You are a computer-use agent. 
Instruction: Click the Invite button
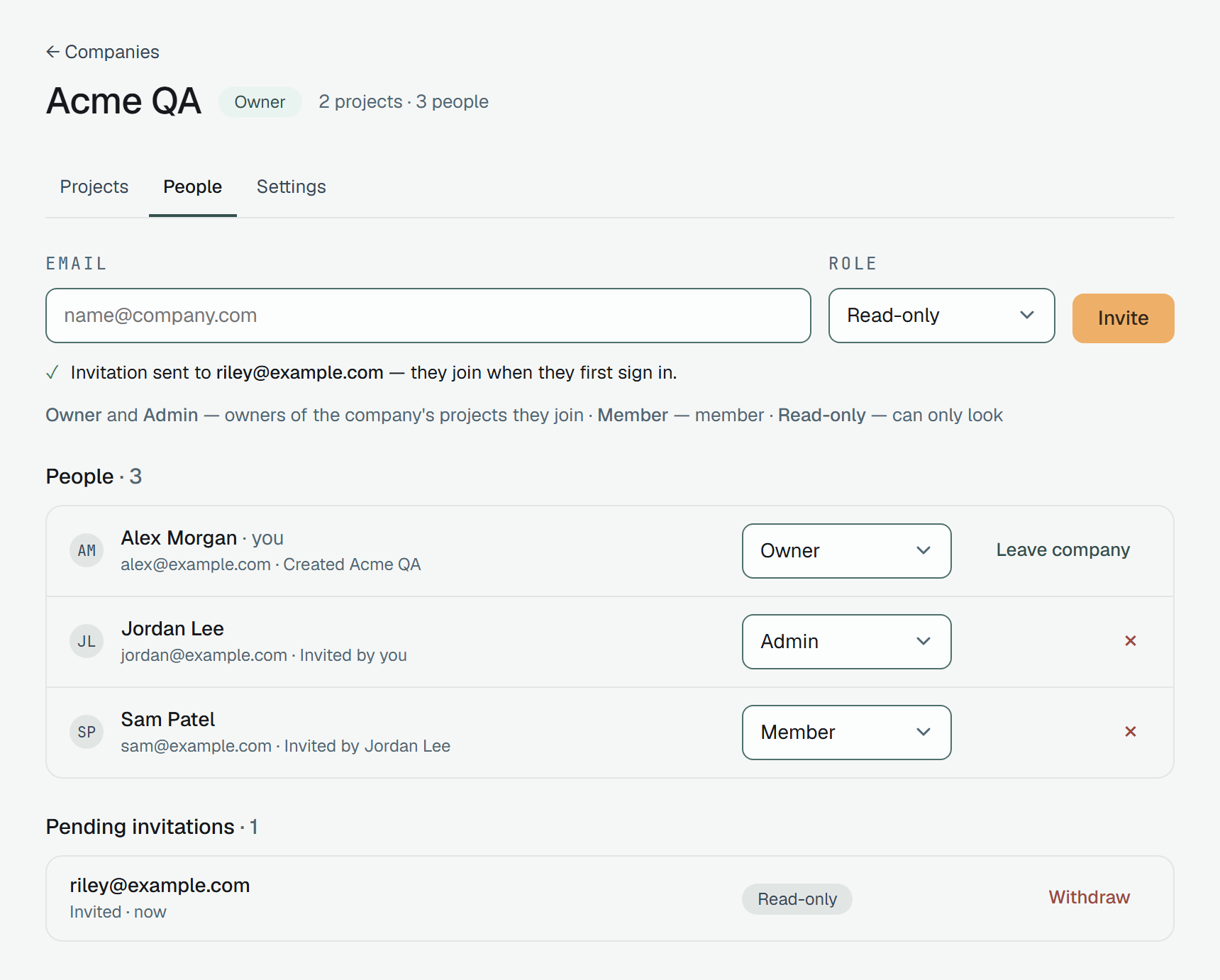pos(1124,318)
